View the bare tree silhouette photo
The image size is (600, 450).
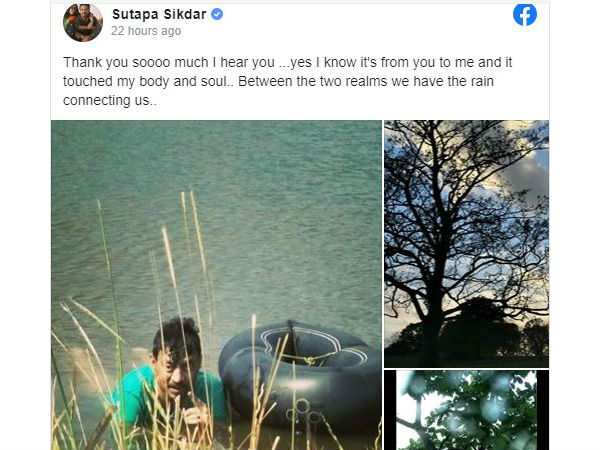click(x=466, y=244)
